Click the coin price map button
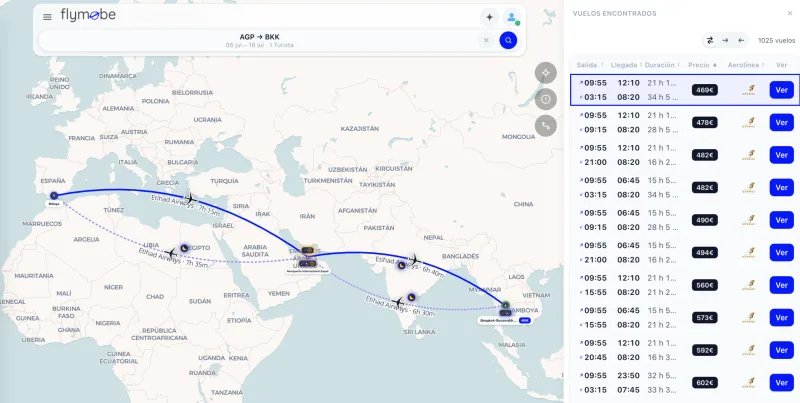The image size is (800, 403). [545, 99]
